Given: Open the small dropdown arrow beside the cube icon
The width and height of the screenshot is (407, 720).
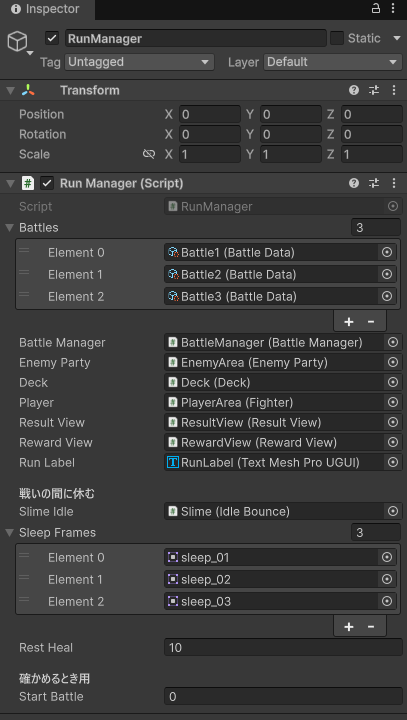Looking at the screenshot, I should coord(30,53).
